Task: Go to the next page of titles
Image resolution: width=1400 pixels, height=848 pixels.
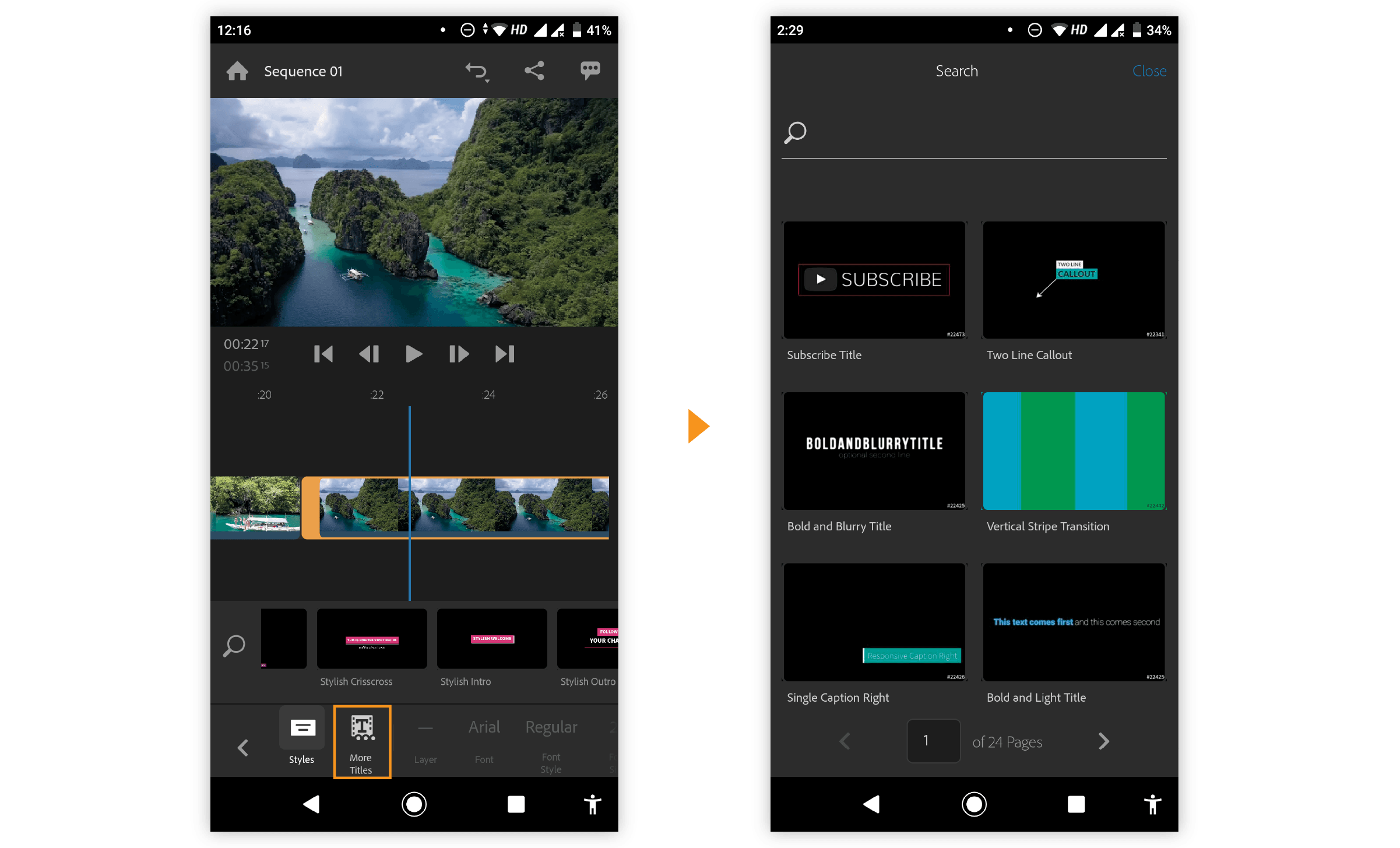Action: [x=1103, y=741]
